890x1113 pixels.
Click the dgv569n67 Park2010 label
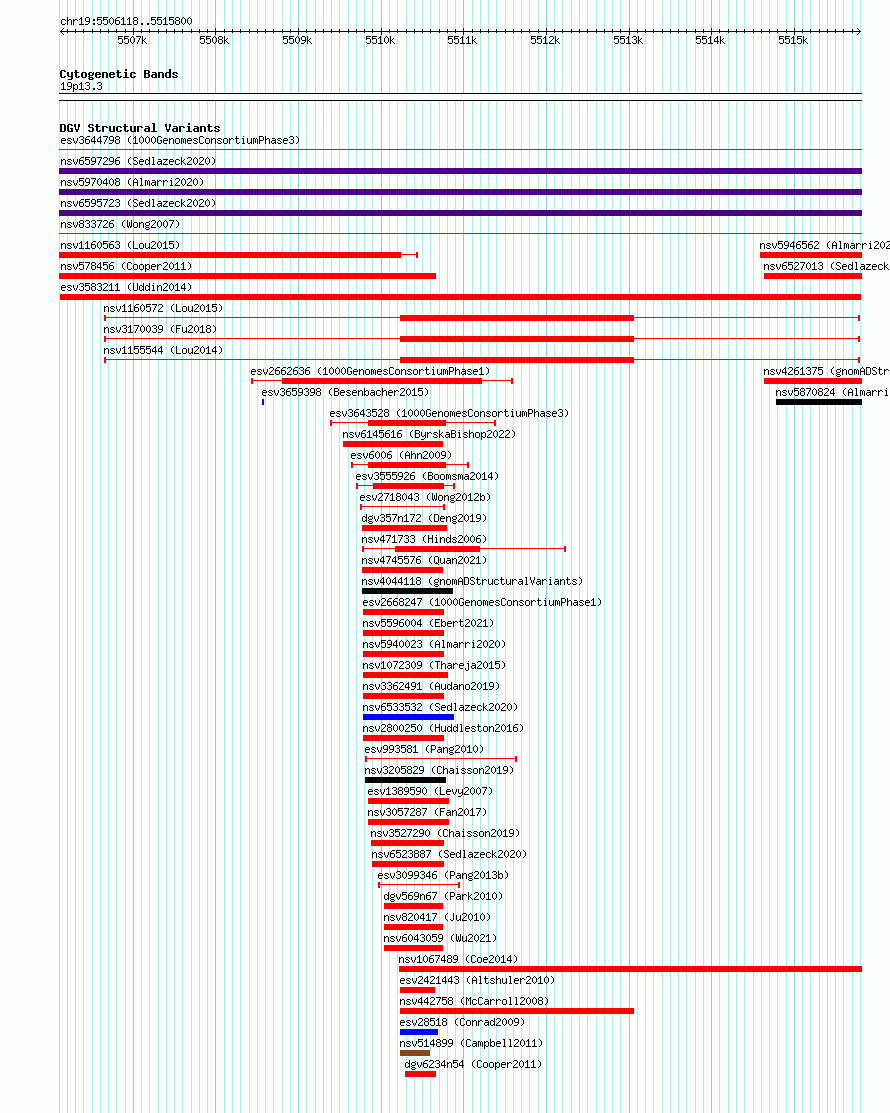click(443, 897)
